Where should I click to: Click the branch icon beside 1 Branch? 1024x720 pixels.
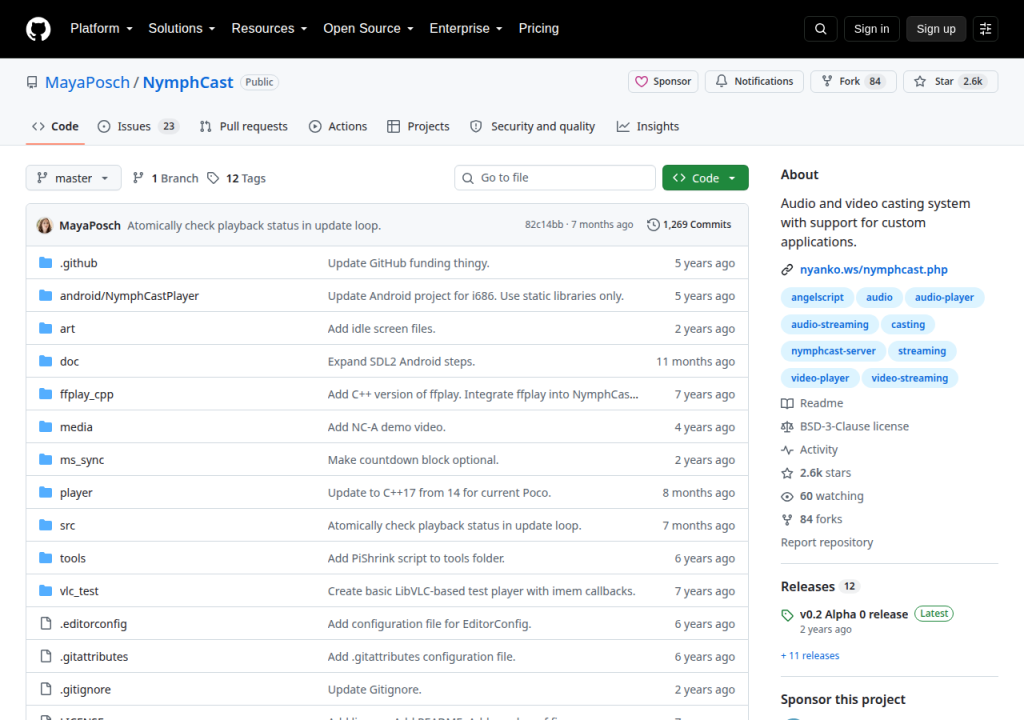pos(138,178)
